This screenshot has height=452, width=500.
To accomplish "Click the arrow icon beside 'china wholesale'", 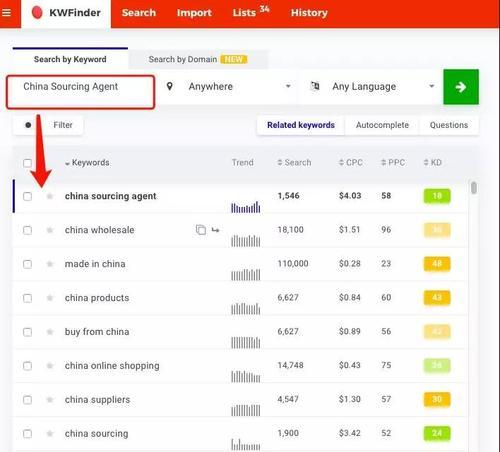I will pos(216,230).
